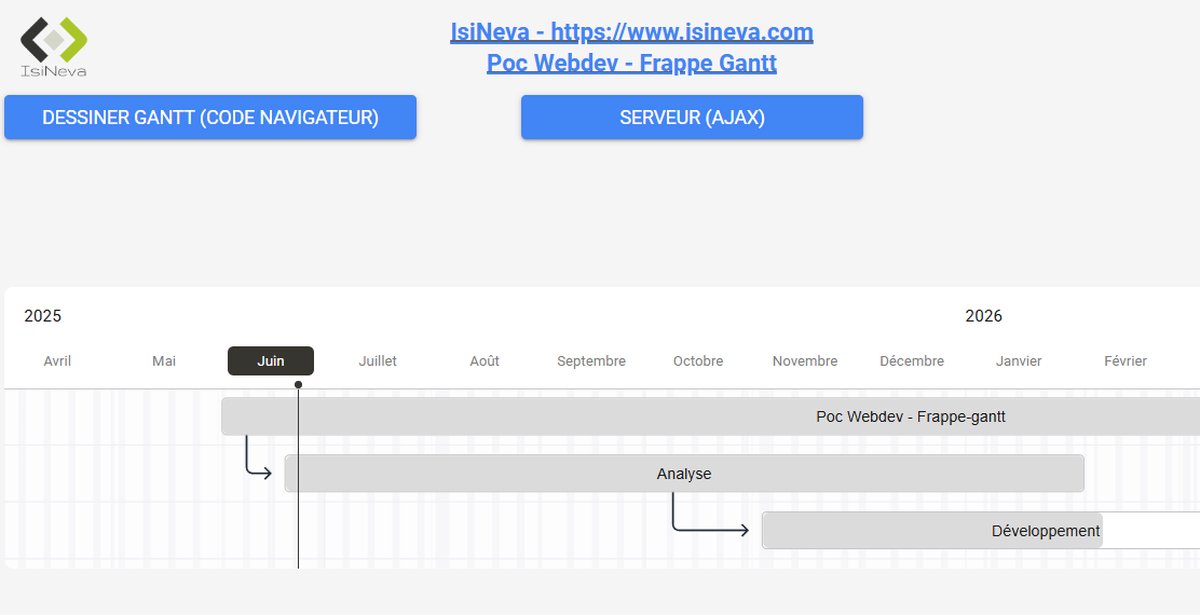This screenshot has width=1200, height=615.
Task: Select the Septembre month label
Action: pyautogui.click(x=590, y=361)
